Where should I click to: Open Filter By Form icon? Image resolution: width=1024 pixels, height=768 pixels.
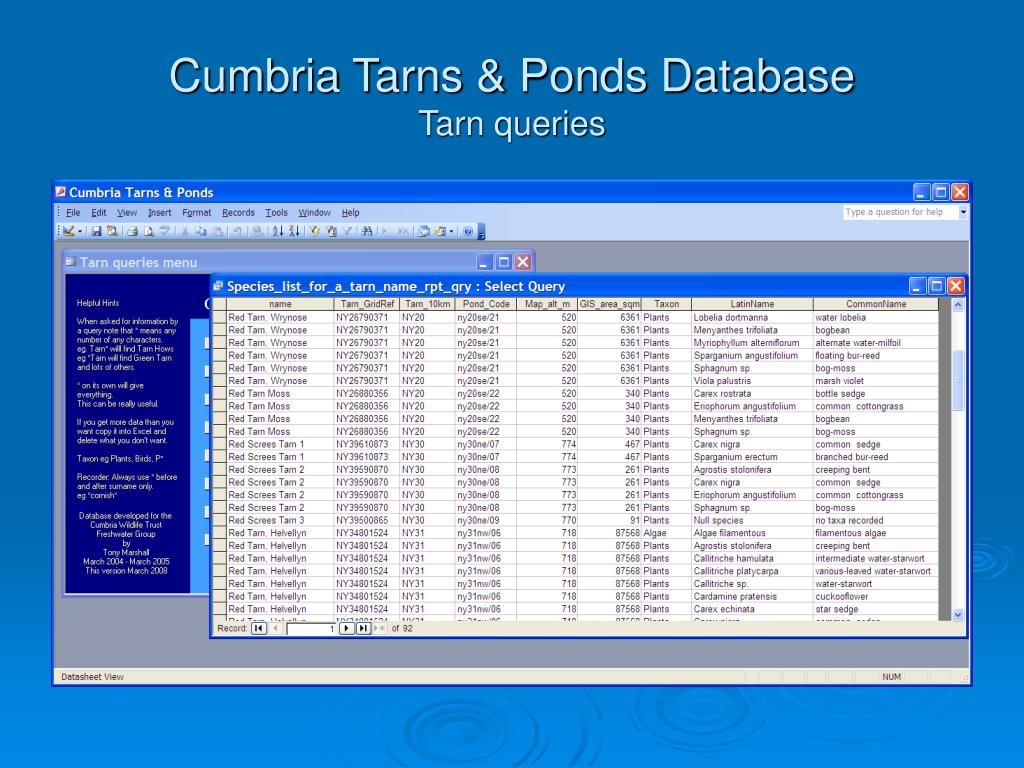pyautogui.click(x=331, y=231)
